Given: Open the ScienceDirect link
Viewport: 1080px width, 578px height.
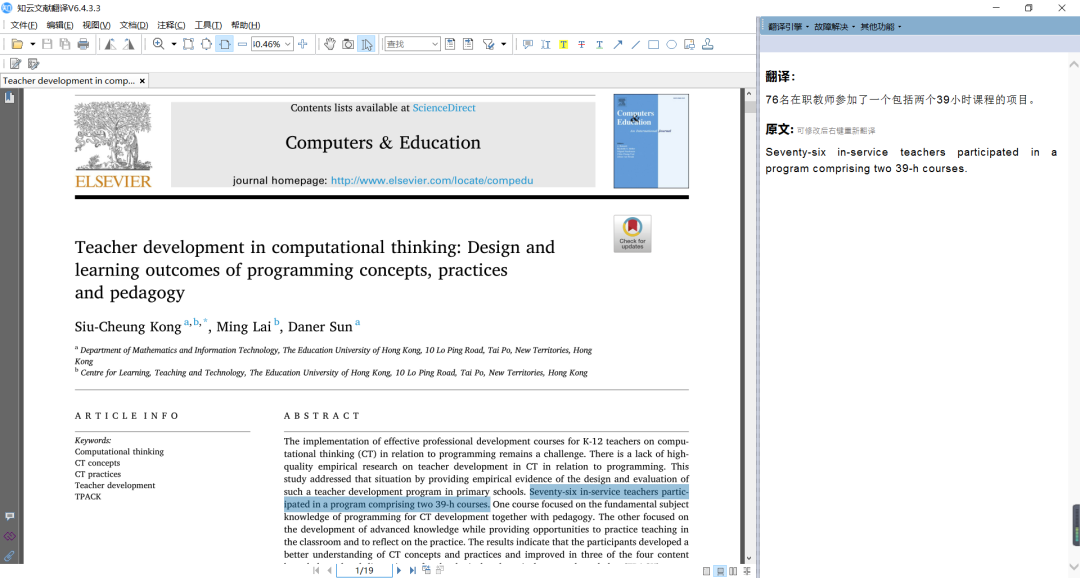Looking at the screenshot, I should pos(444,107).
